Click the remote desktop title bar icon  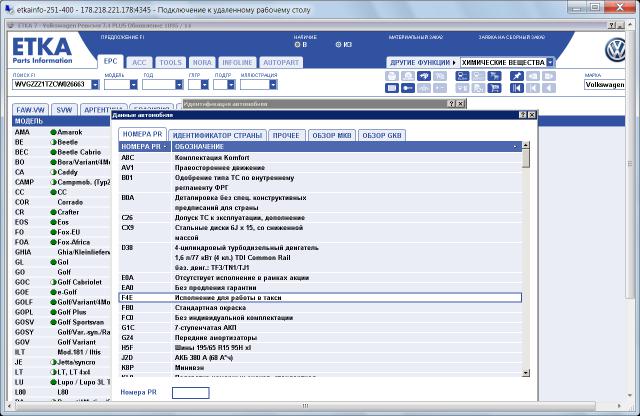[x=9, y=9]
